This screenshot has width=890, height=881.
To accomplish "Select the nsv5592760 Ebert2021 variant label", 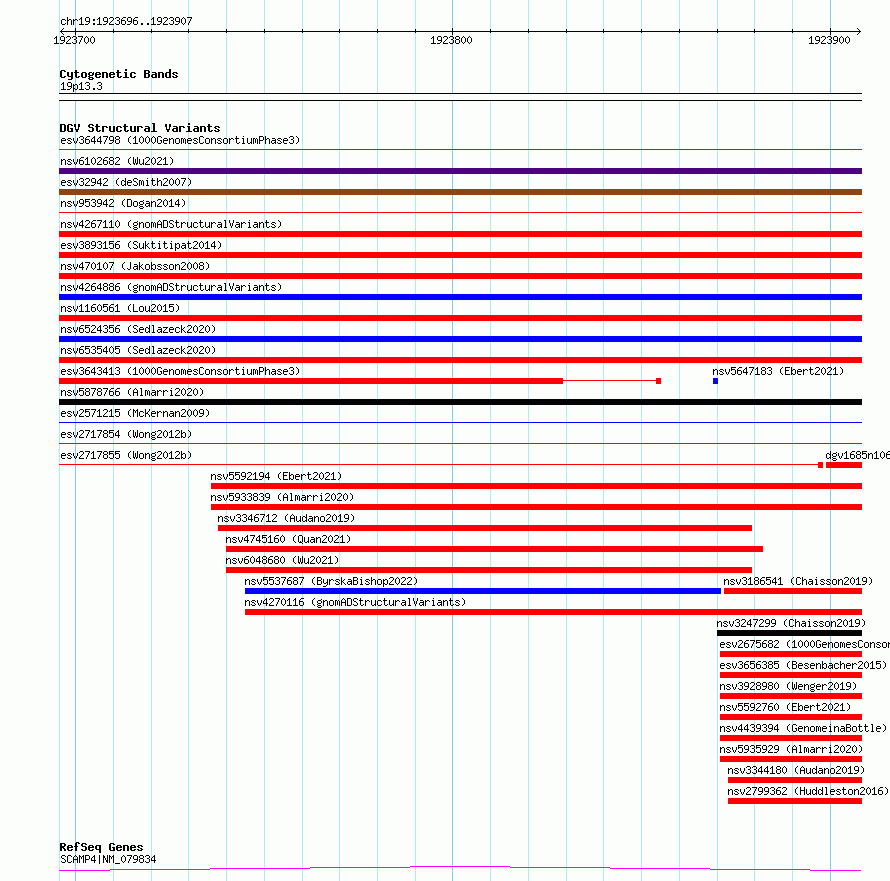I will click(x=785, y=707).
